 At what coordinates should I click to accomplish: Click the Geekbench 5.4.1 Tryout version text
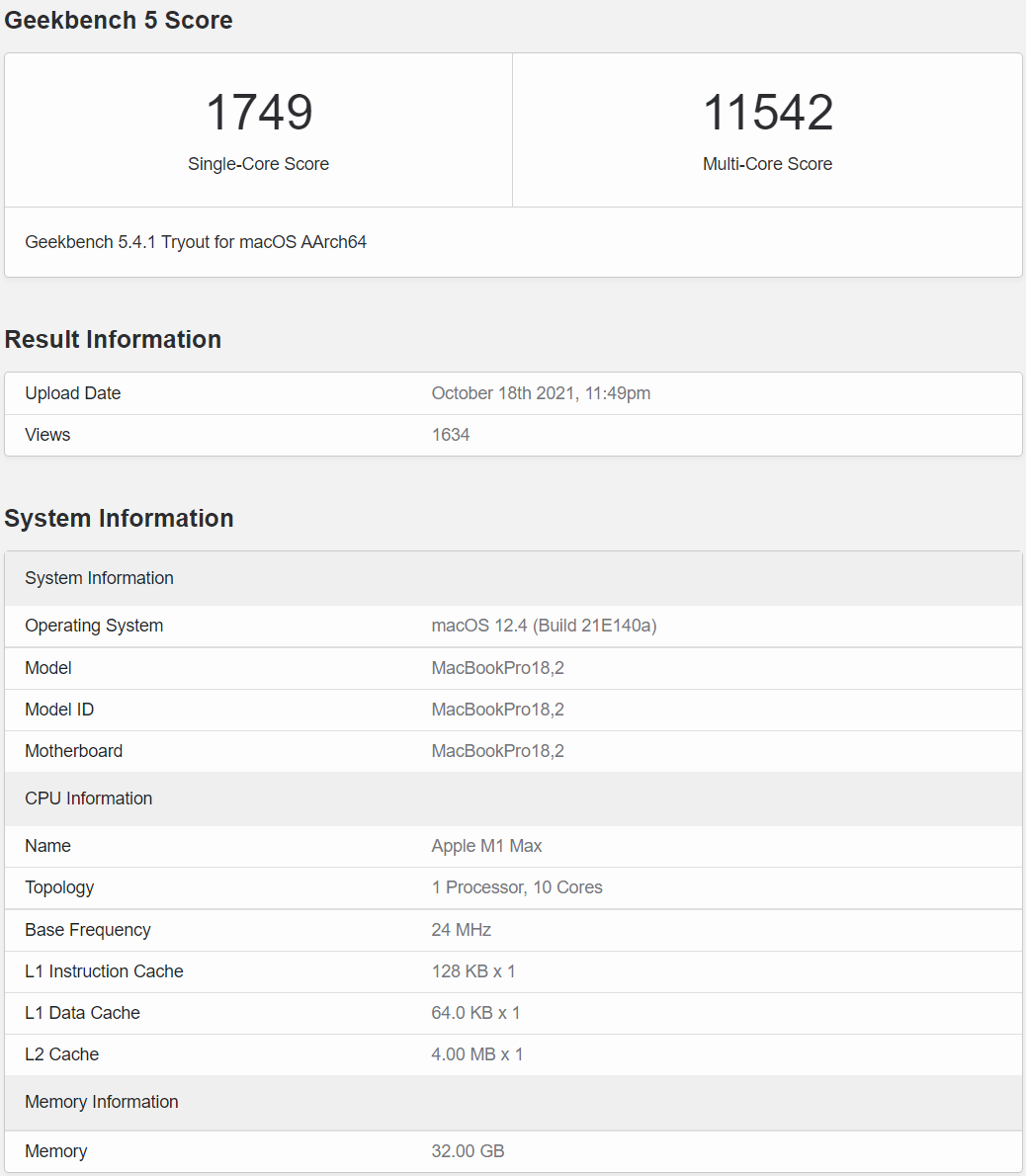click(196, 242)
